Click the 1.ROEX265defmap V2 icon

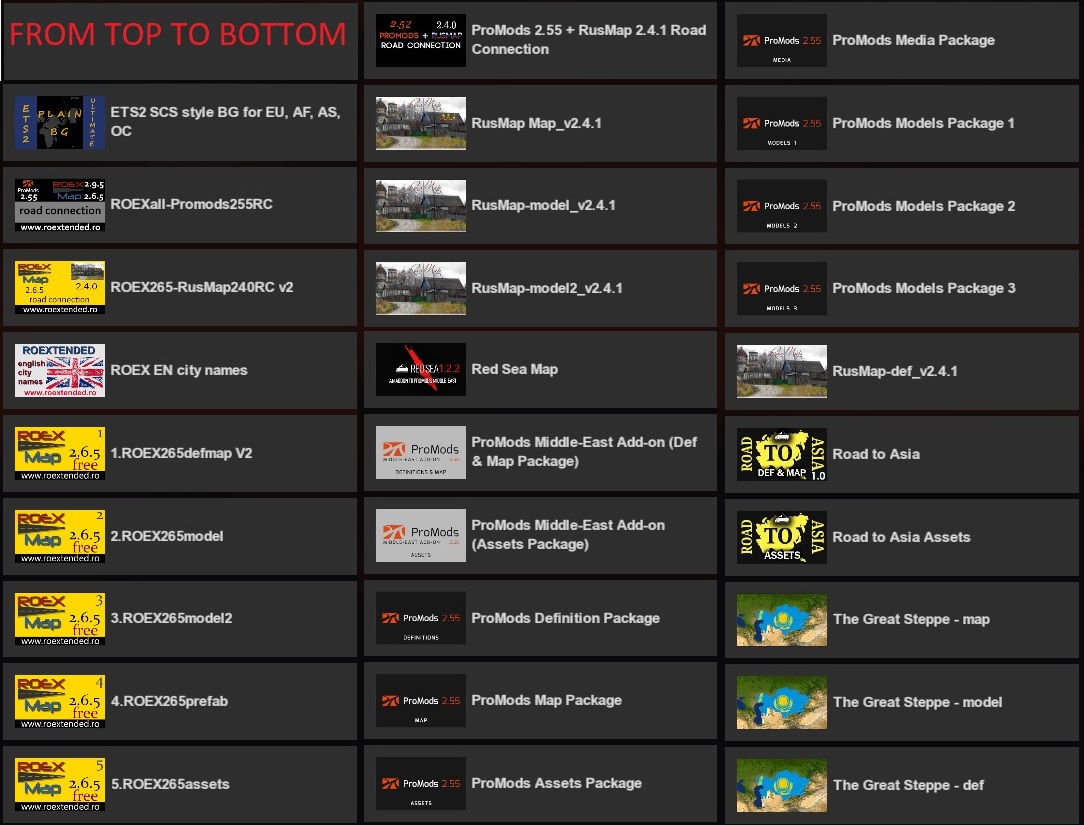click(60, 453)
